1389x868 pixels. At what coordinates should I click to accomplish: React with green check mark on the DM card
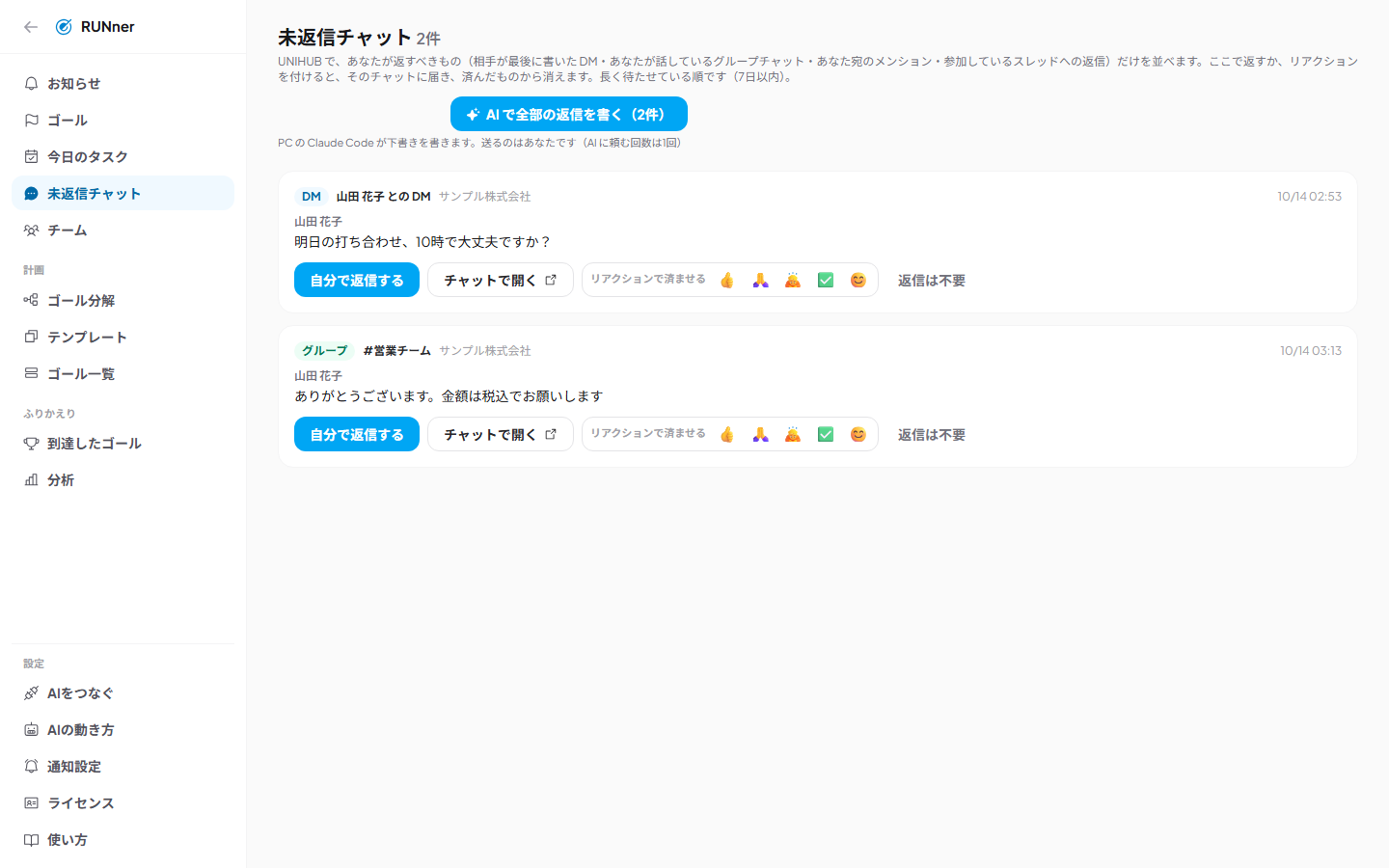pos(826,280)
